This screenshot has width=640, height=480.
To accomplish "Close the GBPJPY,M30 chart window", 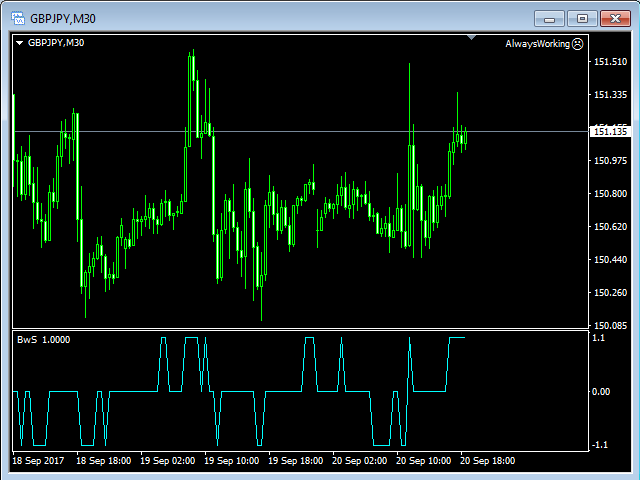I will click(x=614, y=18).
